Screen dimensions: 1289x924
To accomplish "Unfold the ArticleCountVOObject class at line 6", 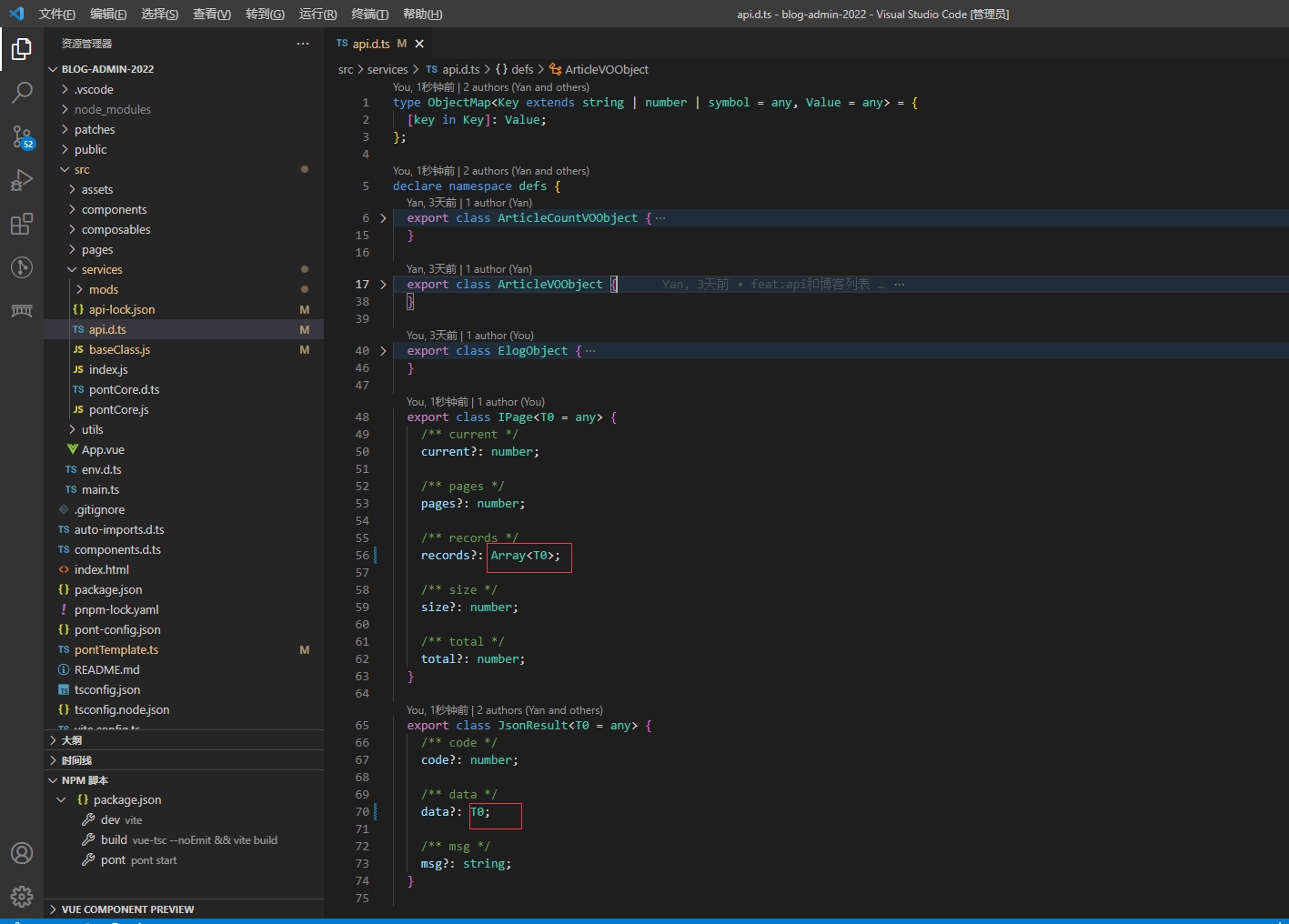I will point(383,218).
